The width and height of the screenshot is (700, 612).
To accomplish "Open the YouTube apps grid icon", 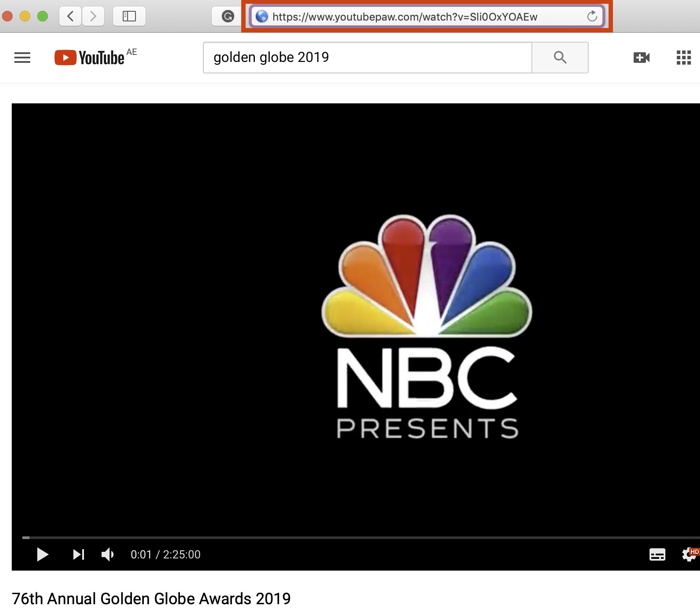I will click(683, 58).
